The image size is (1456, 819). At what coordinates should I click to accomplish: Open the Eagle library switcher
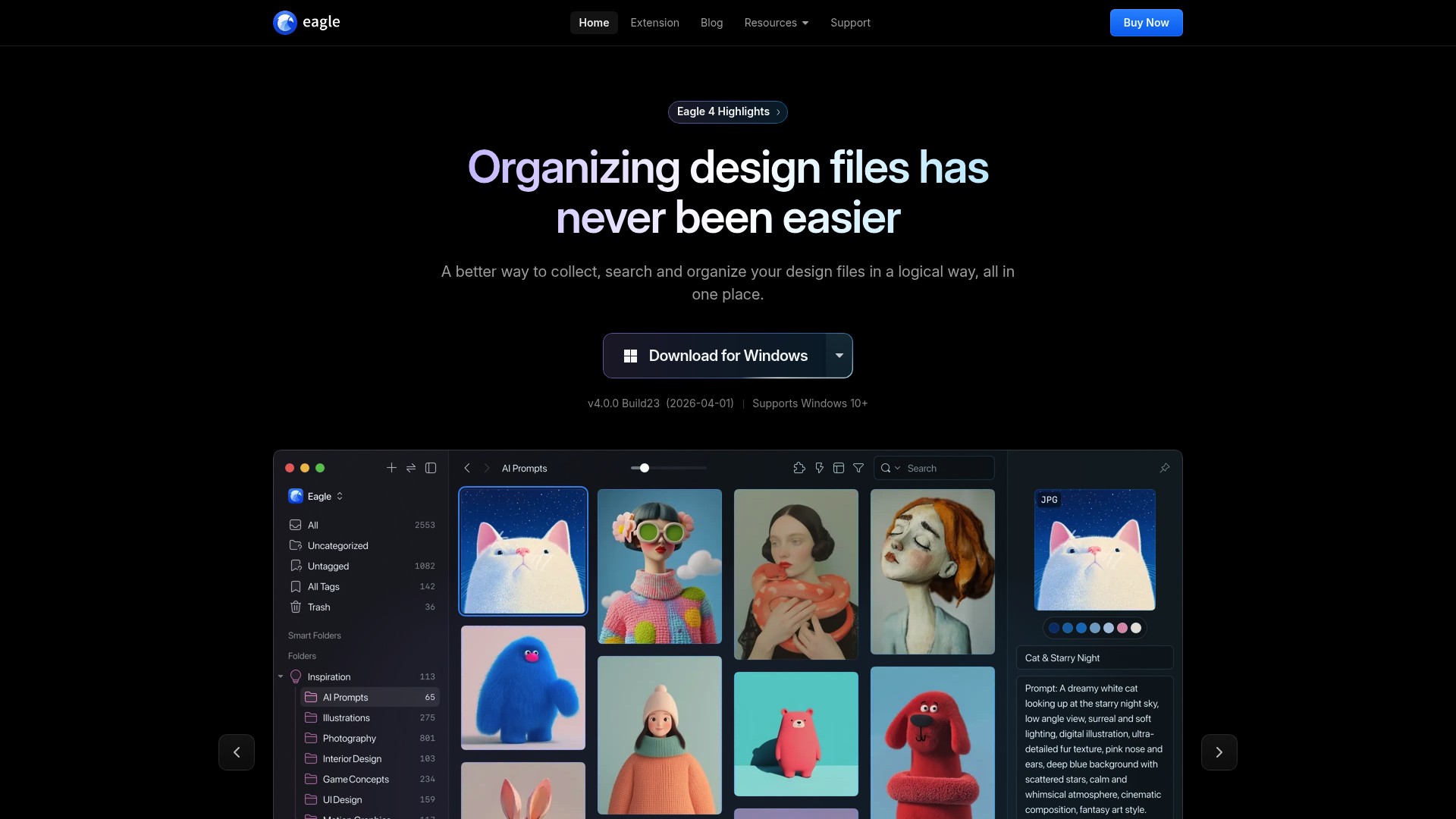click(x=316, y=496)
